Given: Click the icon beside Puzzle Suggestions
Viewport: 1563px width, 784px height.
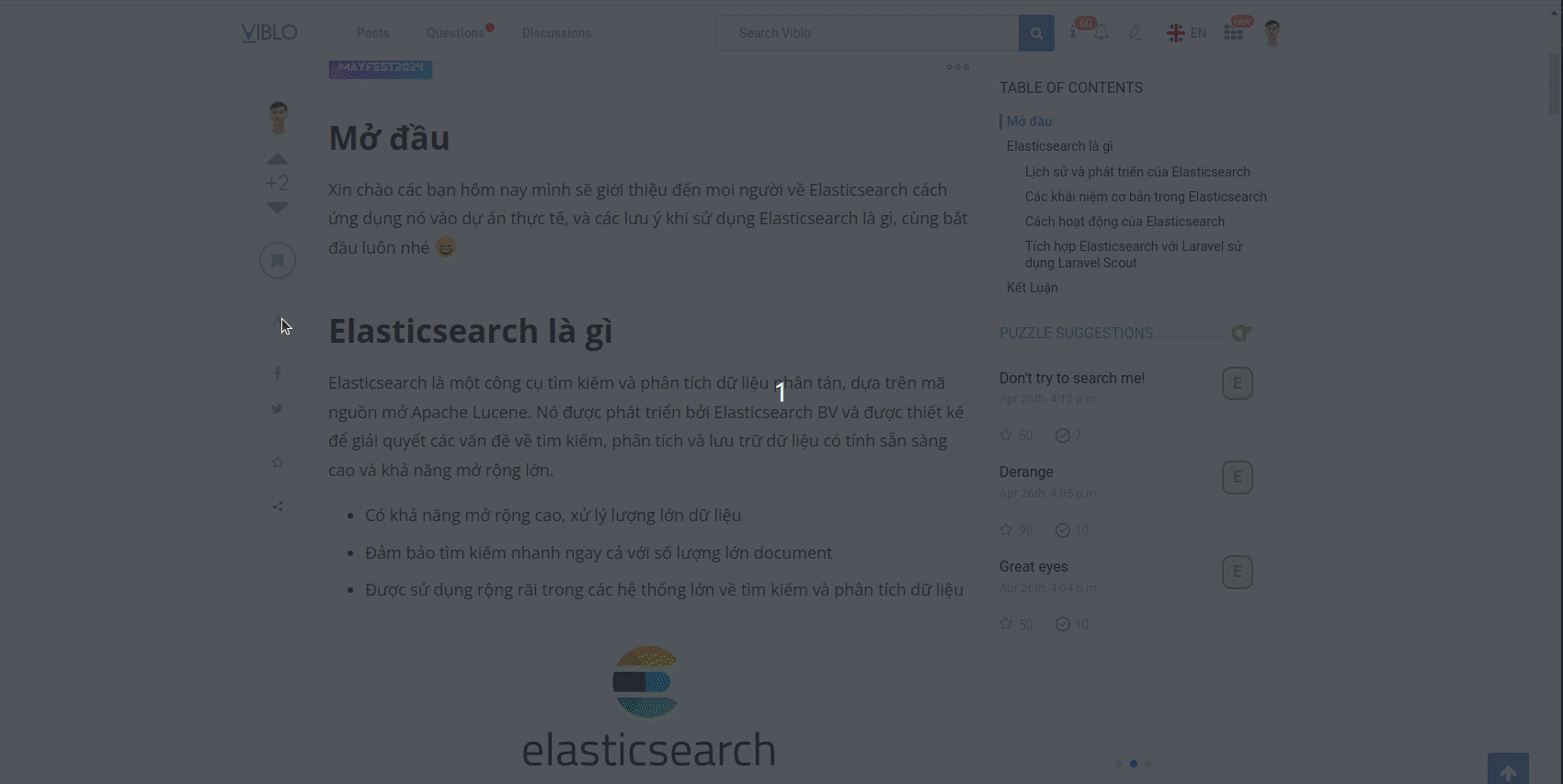Looking at the screenshot, I should (1241, 334).
